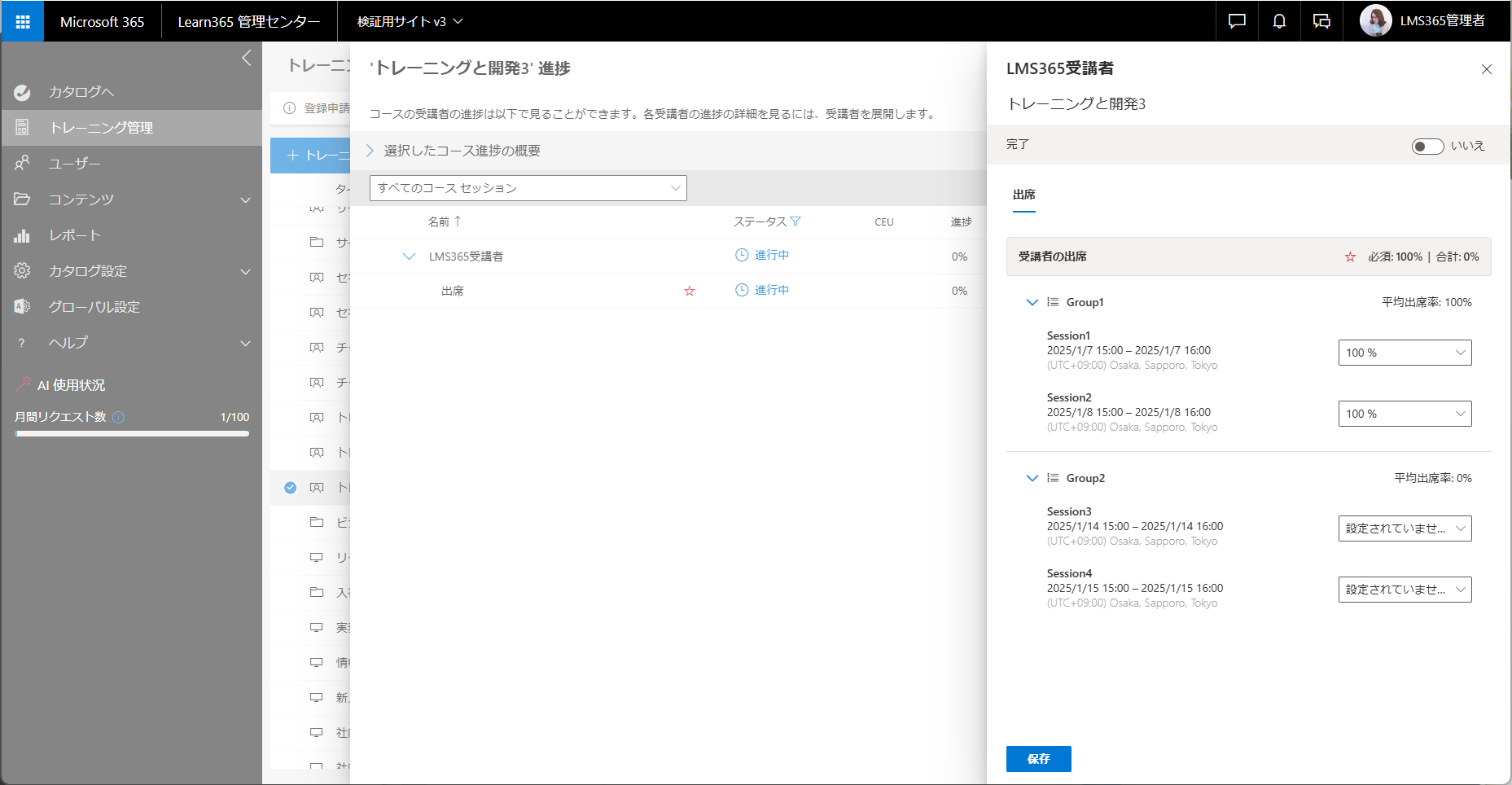1512x785 pixels.
Task: Toggle the selected row checkmark in training list
Action: (291, 488)
